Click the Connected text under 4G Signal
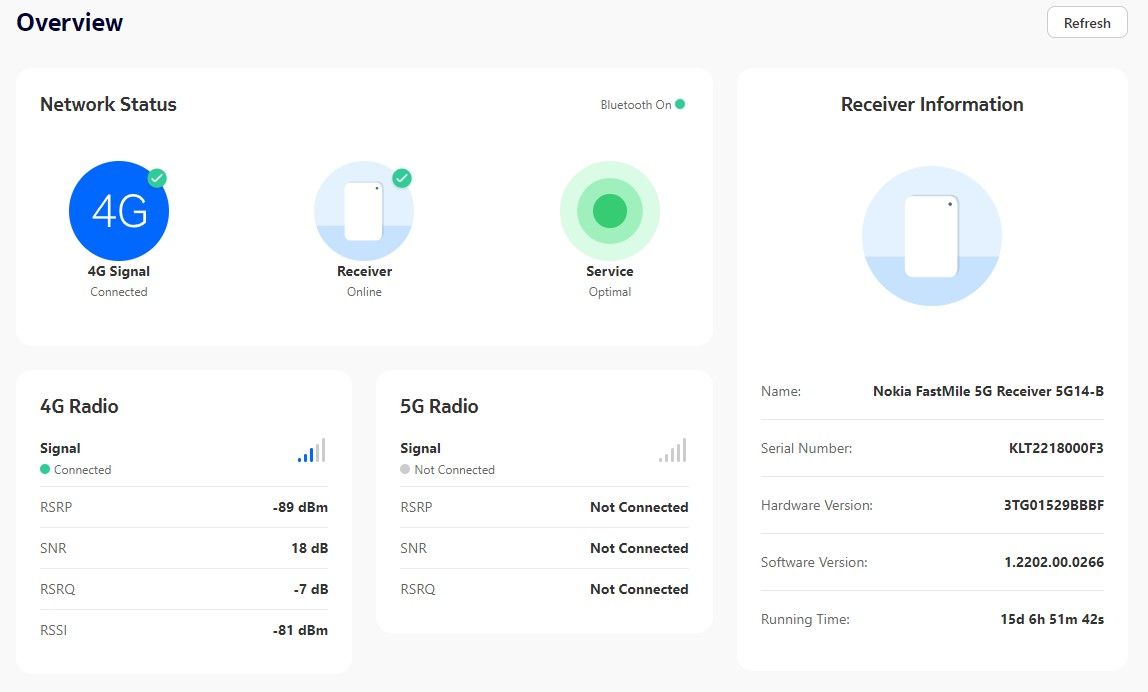This screenshot has width=1148, height=692. [119, 291]
